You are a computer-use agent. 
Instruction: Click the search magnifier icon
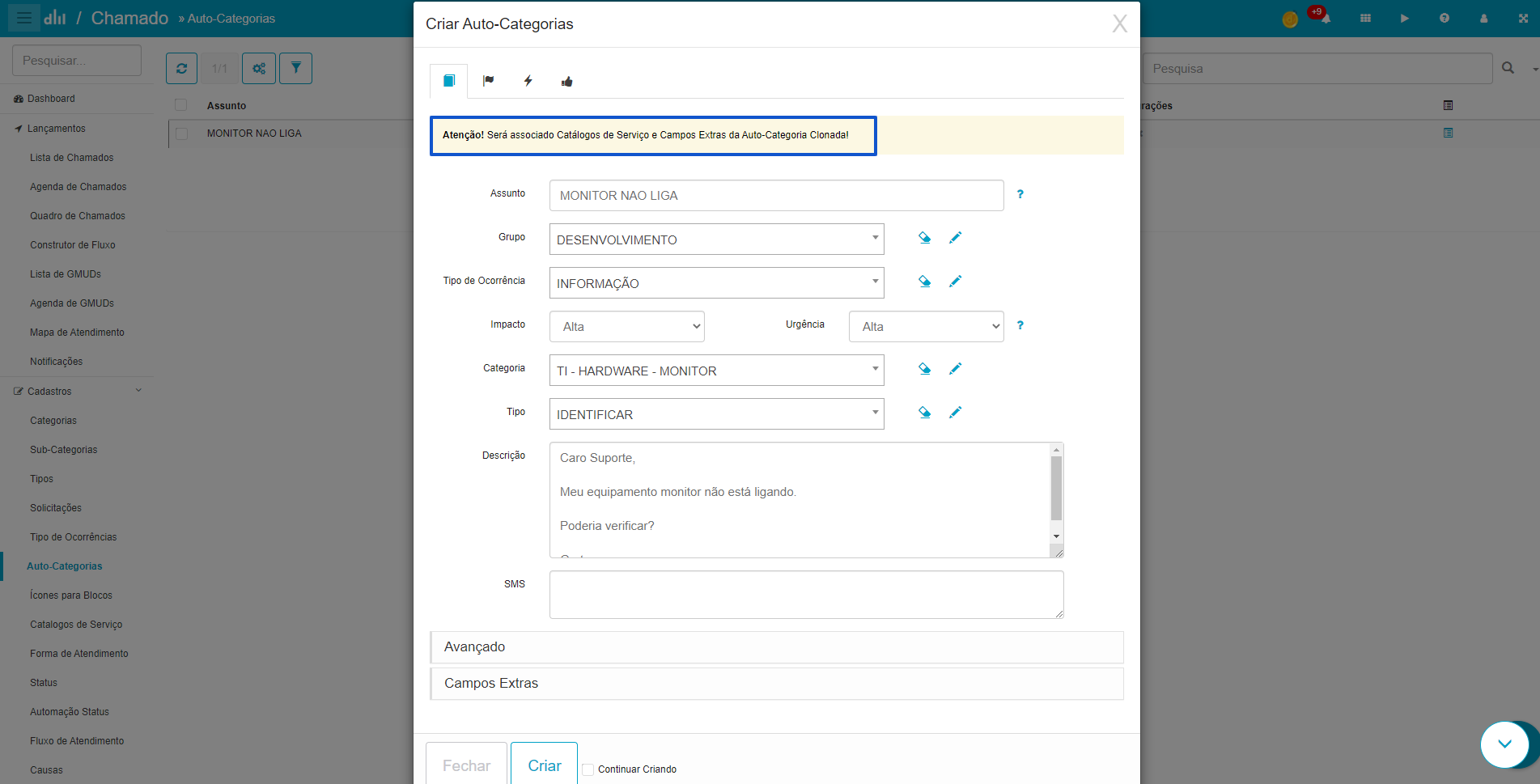click(x=1508, y=68)
